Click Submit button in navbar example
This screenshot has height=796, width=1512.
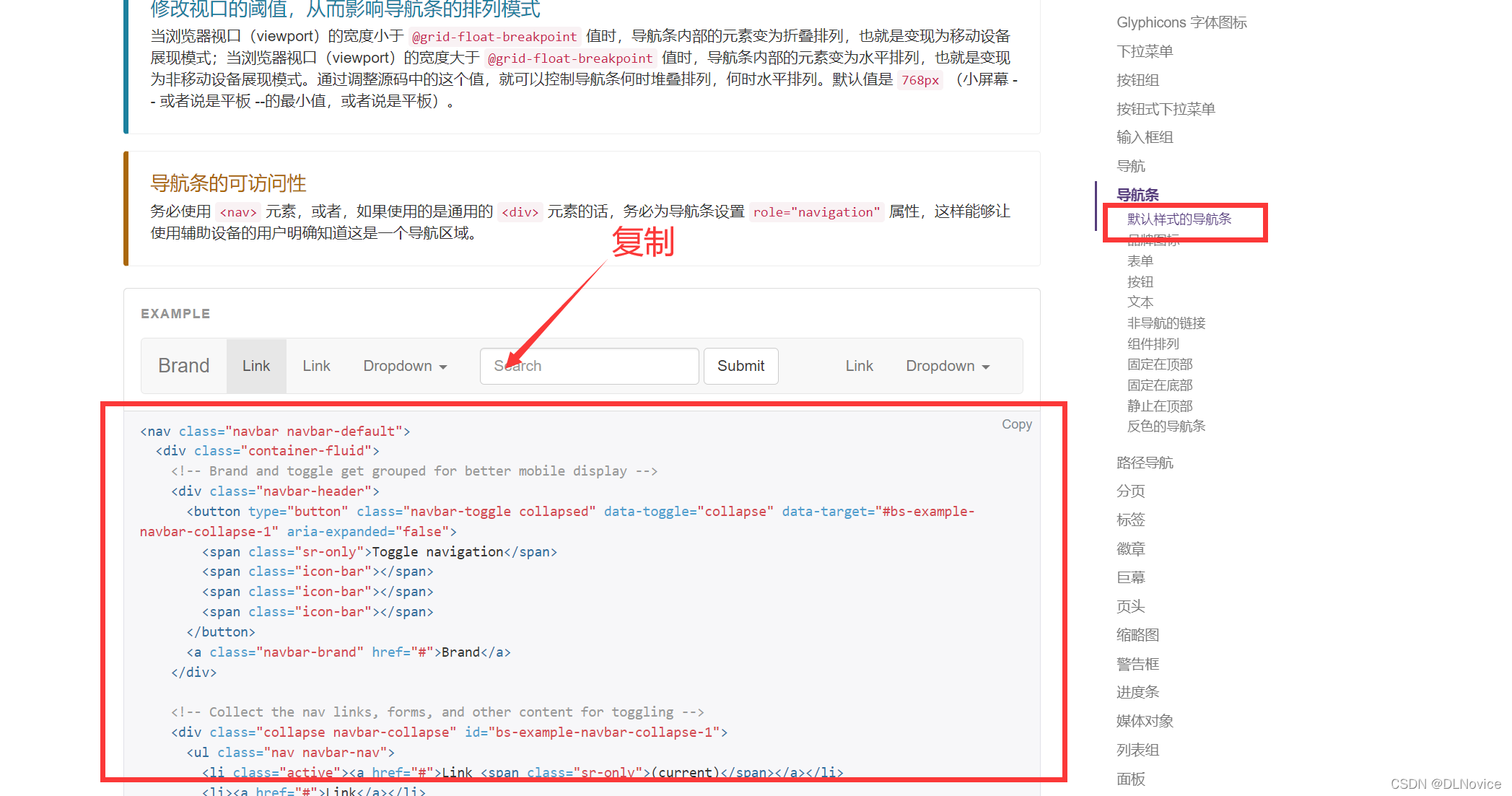(739, 365)
